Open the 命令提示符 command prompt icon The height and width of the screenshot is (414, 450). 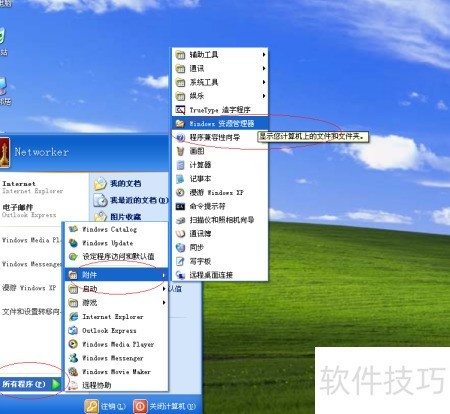180,206
